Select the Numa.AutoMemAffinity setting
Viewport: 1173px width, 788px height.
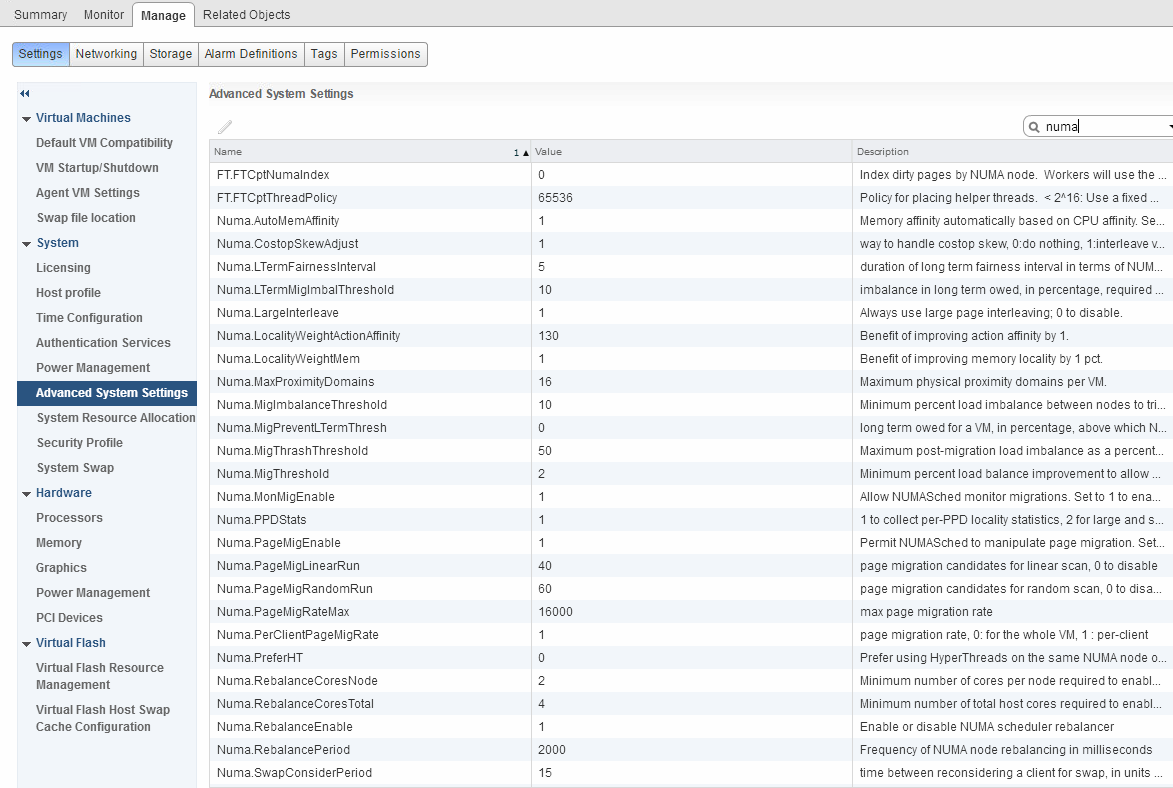click(x=691, y=221)
